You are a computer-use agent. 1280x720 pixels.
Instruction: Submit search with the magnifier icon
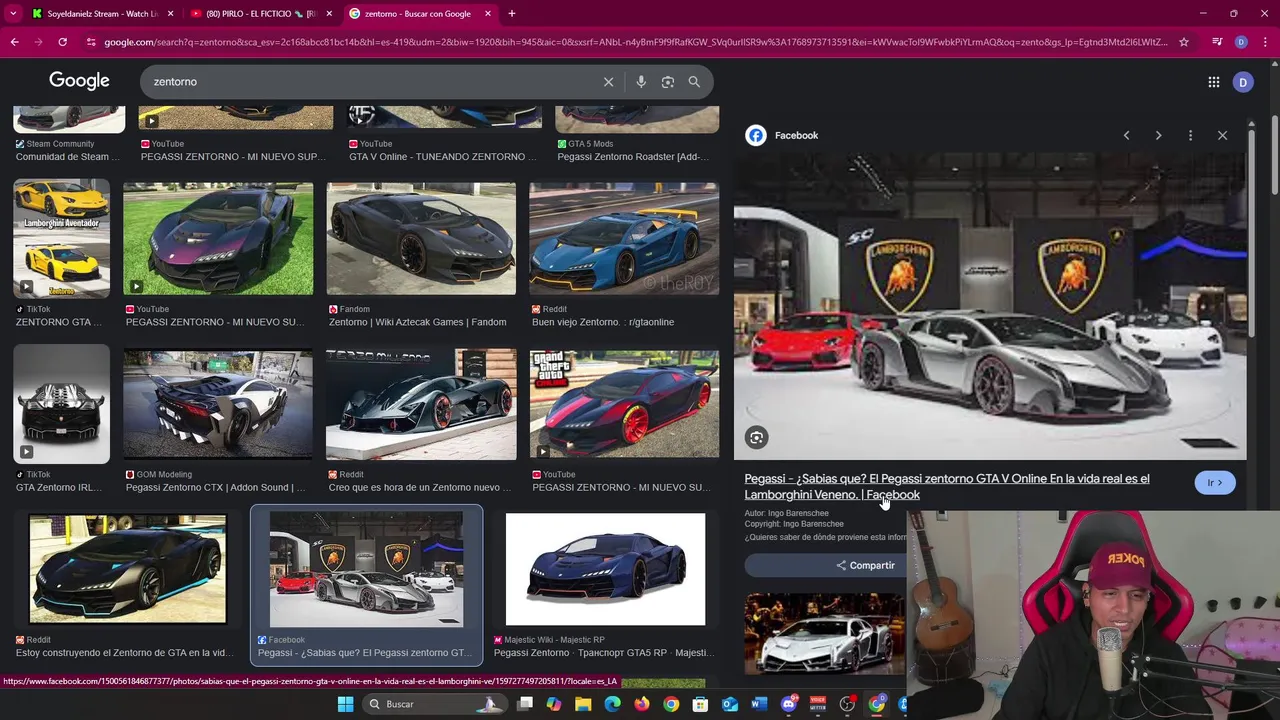click(694, 82)
